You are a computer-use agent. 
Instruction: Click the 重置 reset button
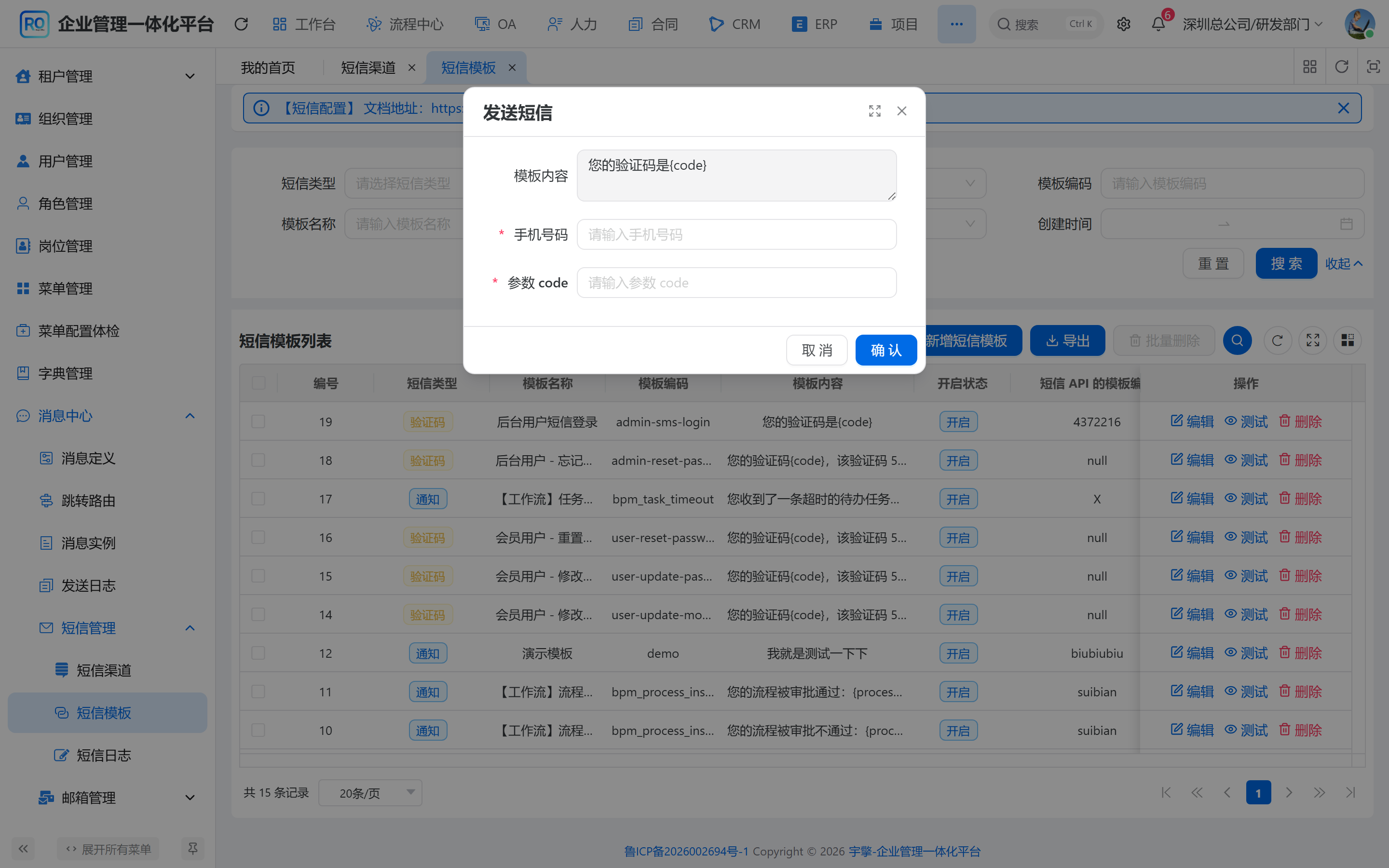(1213, 263)
